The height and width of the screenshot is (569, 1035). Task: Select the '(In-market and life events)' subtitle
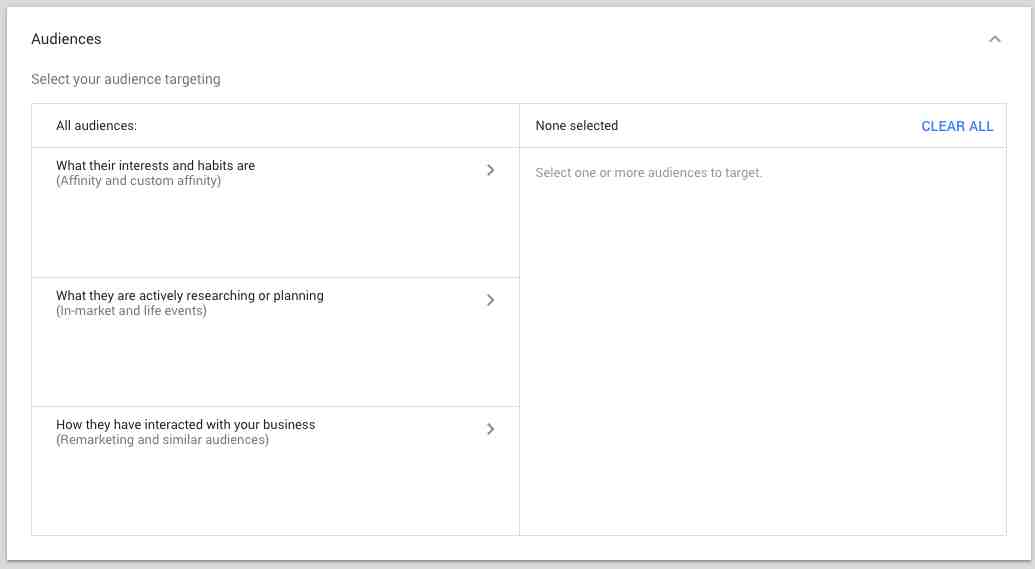[x=131, y=311]
